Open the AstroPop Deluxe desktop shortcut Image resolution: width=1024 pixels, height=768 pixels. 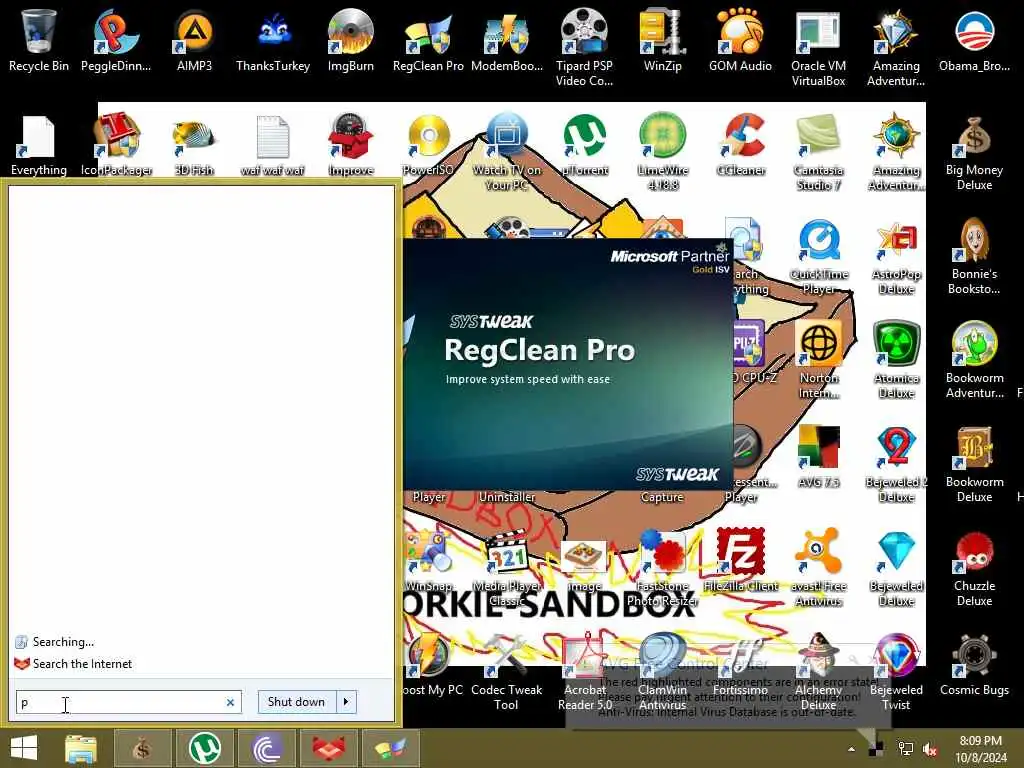[x=896, y=256]
